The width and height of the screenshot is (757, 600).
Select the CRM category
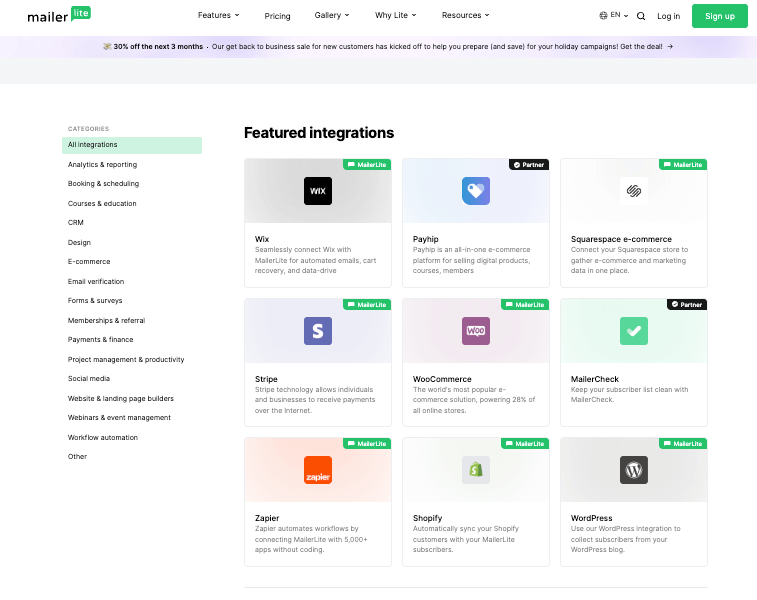[76, 223]
